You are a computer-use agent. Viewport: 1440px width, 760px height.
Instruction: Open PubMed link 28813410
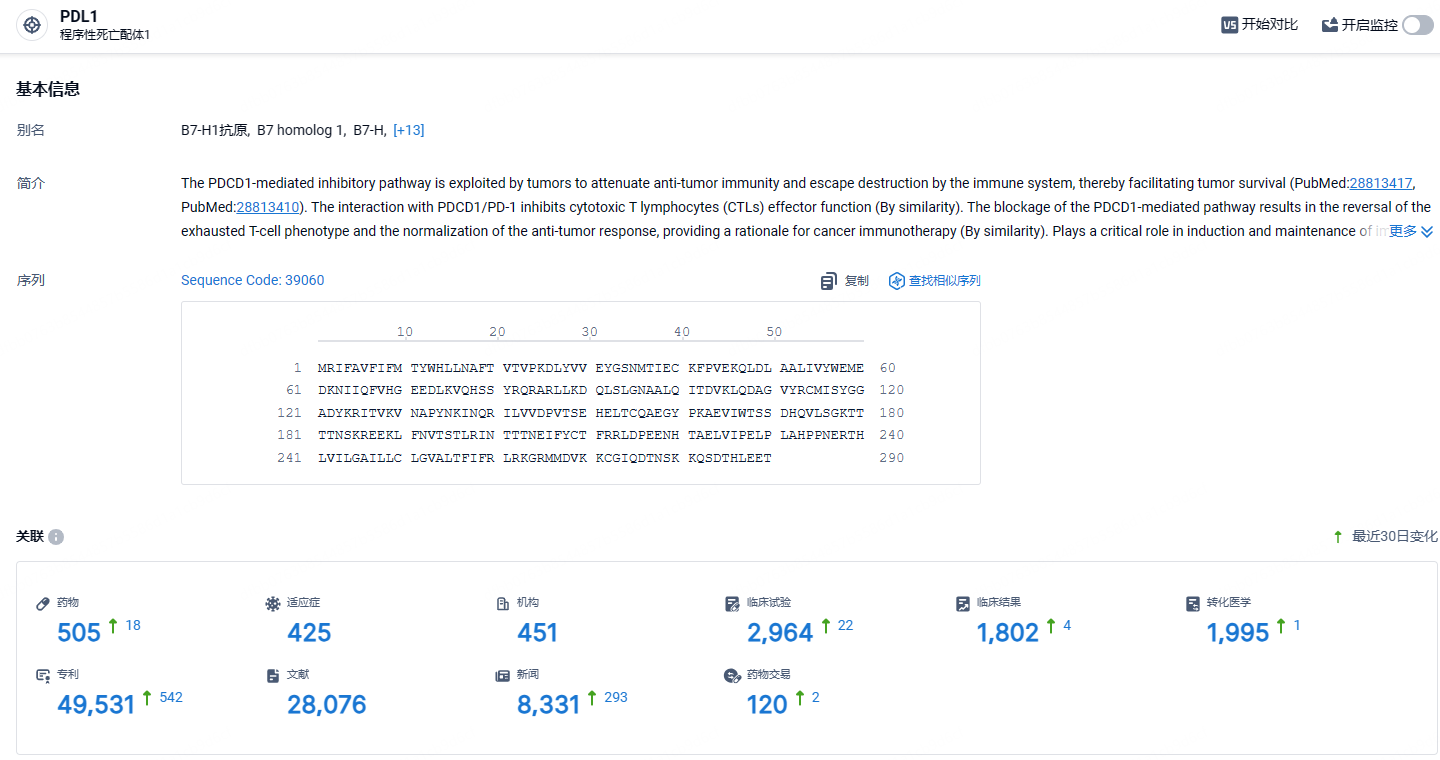[268, 207]
